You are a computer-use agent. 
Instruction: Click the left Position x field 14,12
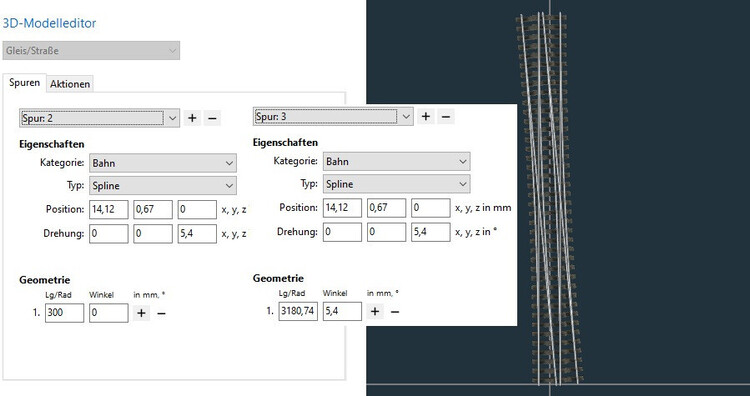pyautogui.click(x=109, y=209)
